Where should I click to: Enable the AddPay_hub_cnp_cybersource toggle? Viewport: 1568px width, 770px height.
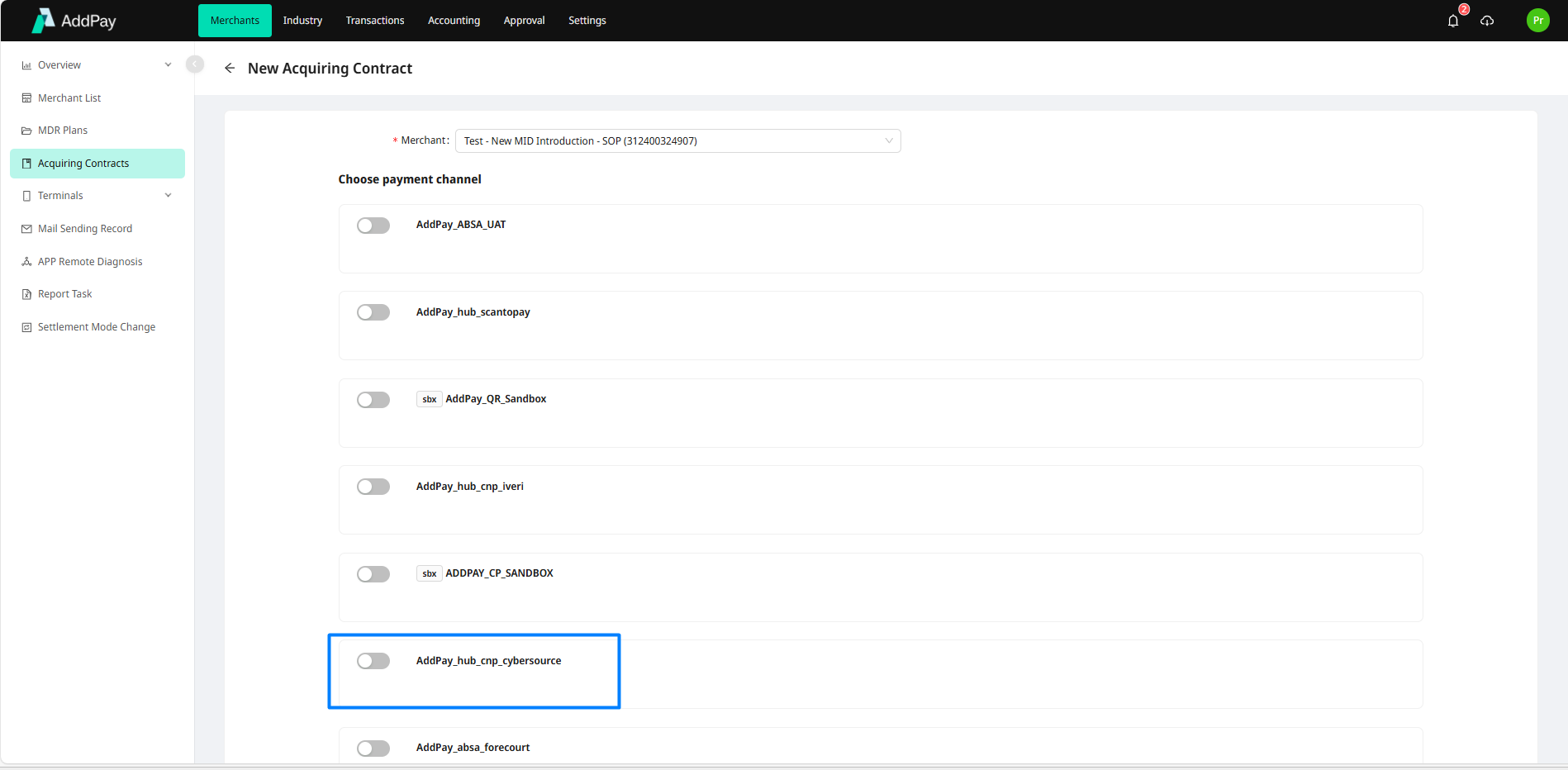[x=373, y=661]
